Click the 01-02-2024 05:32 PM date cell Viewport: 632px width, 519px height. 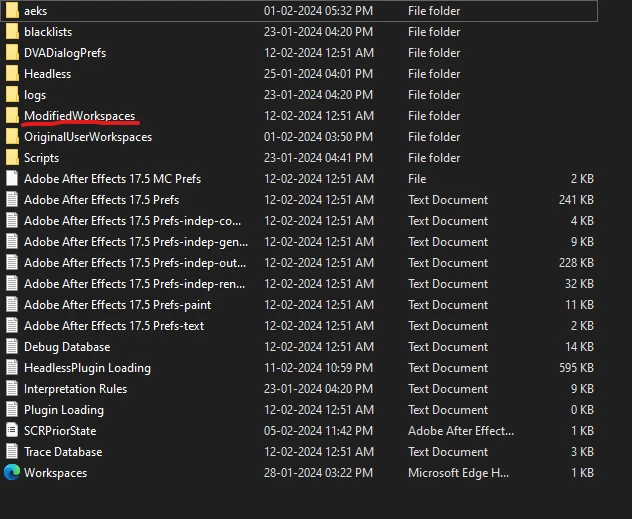tap(318, 11)
